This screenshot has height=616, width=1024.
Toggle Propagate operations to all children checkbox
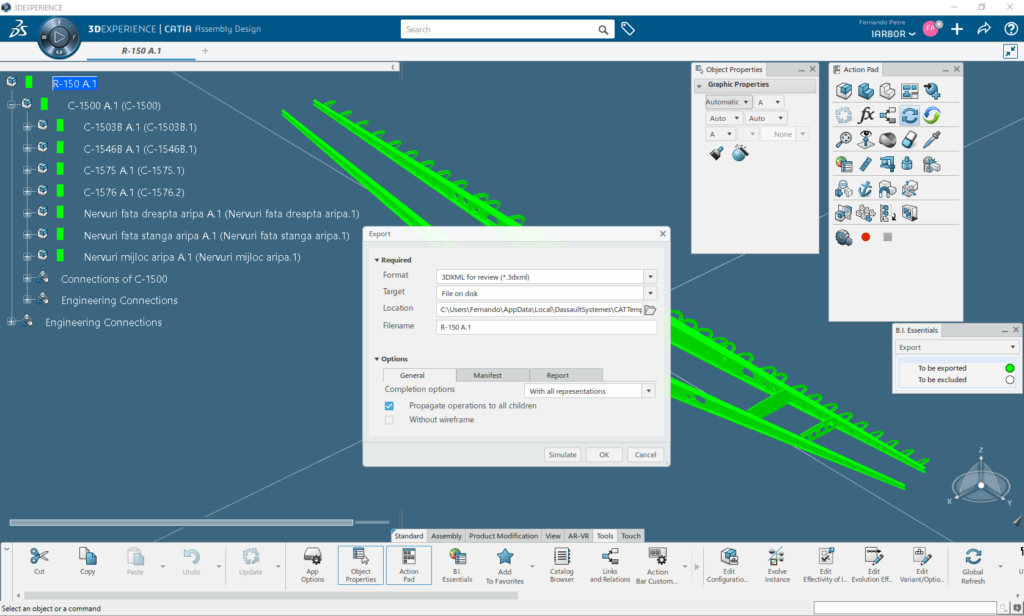[x=389, y=406]
